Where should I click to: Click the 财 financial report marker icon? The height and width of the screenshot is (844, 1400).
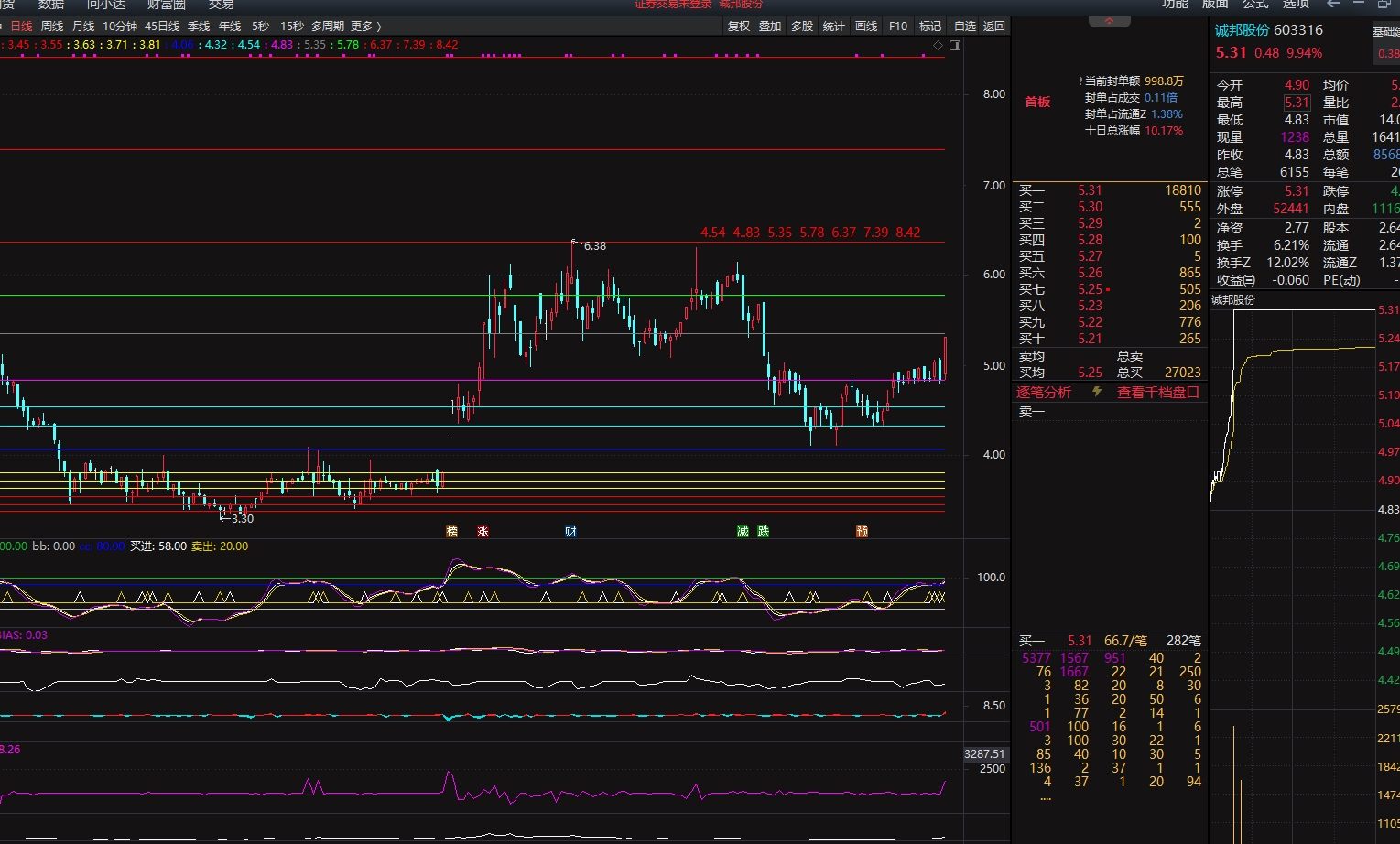tap(570, 532)
